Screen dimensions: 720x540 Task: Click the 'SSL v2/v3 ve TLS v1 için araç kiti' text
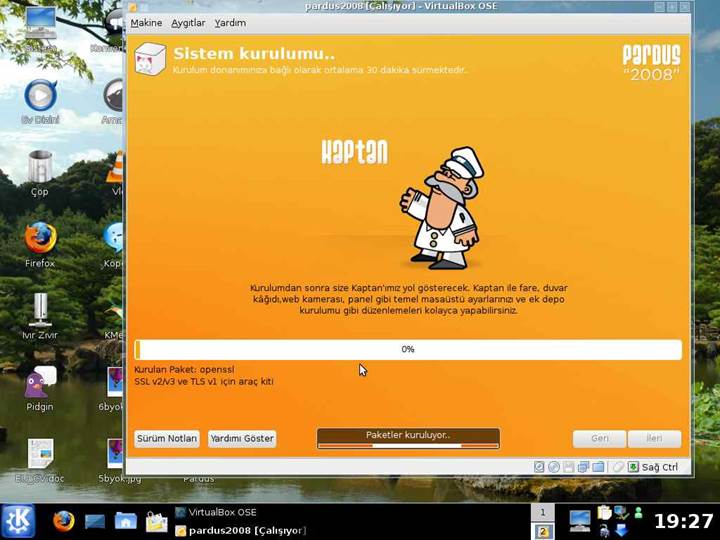click(204, 382)
